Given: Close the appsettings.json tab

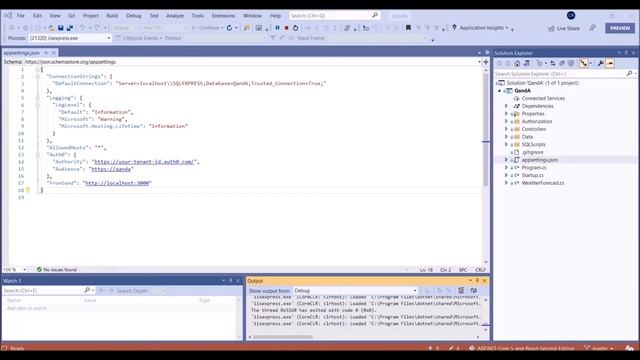Looking at the screenshot, I should click(x=53, y=53).
